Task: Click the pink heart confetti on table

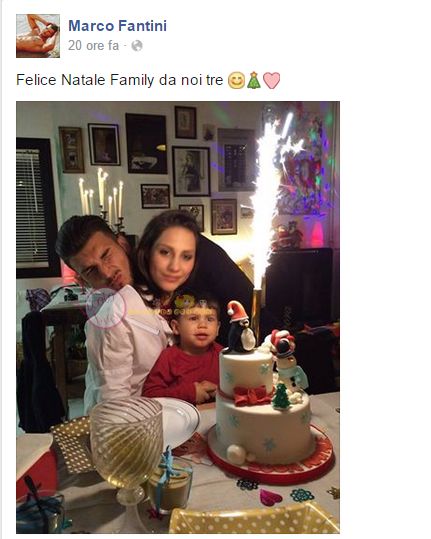Action: [270, 497]
